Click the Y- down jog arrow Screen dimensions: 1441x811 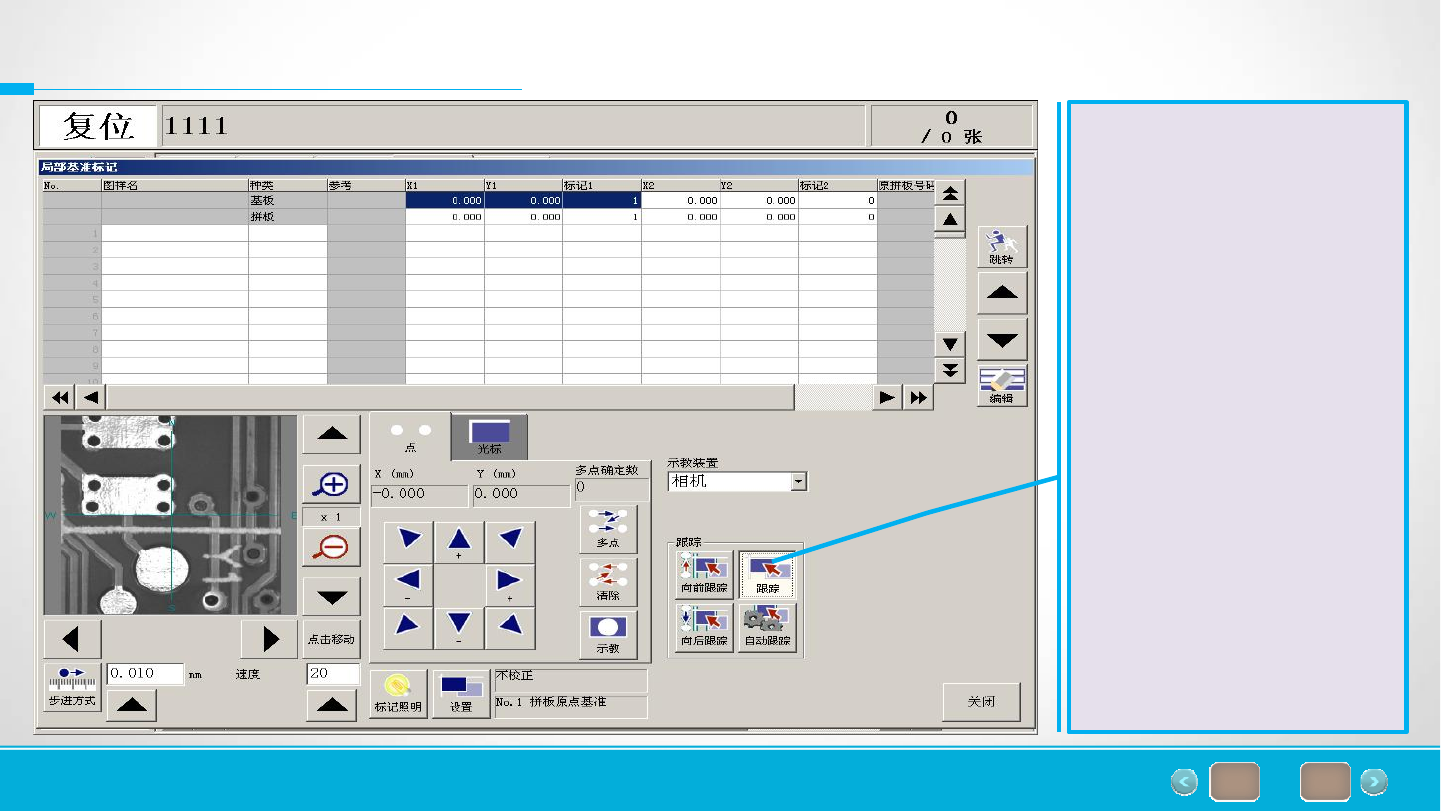click(x=459, y=628)
